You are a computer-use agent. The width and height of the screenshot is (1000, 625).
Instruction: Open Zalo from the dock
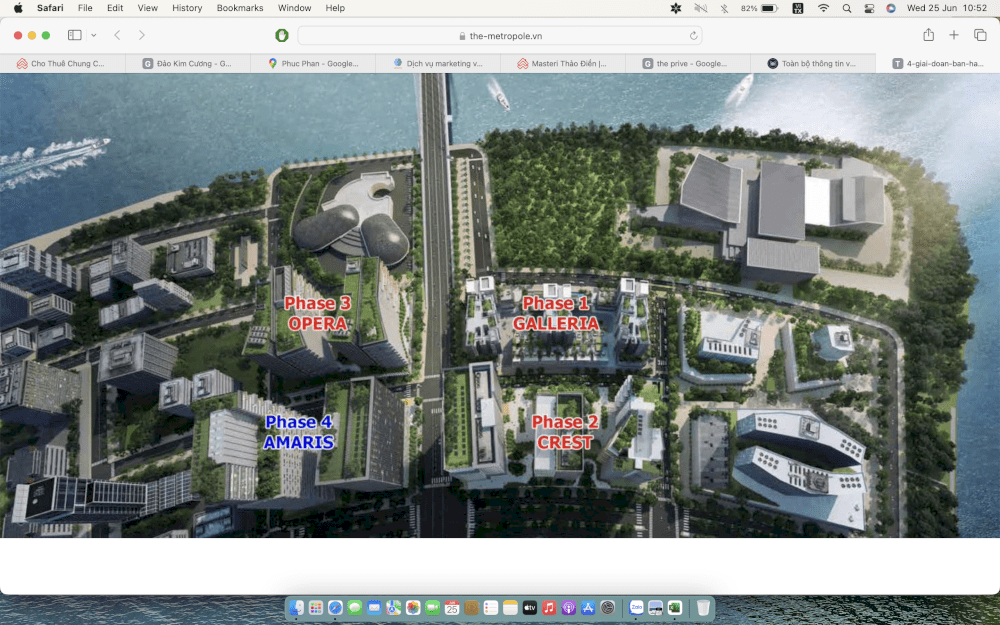[636, 607]
